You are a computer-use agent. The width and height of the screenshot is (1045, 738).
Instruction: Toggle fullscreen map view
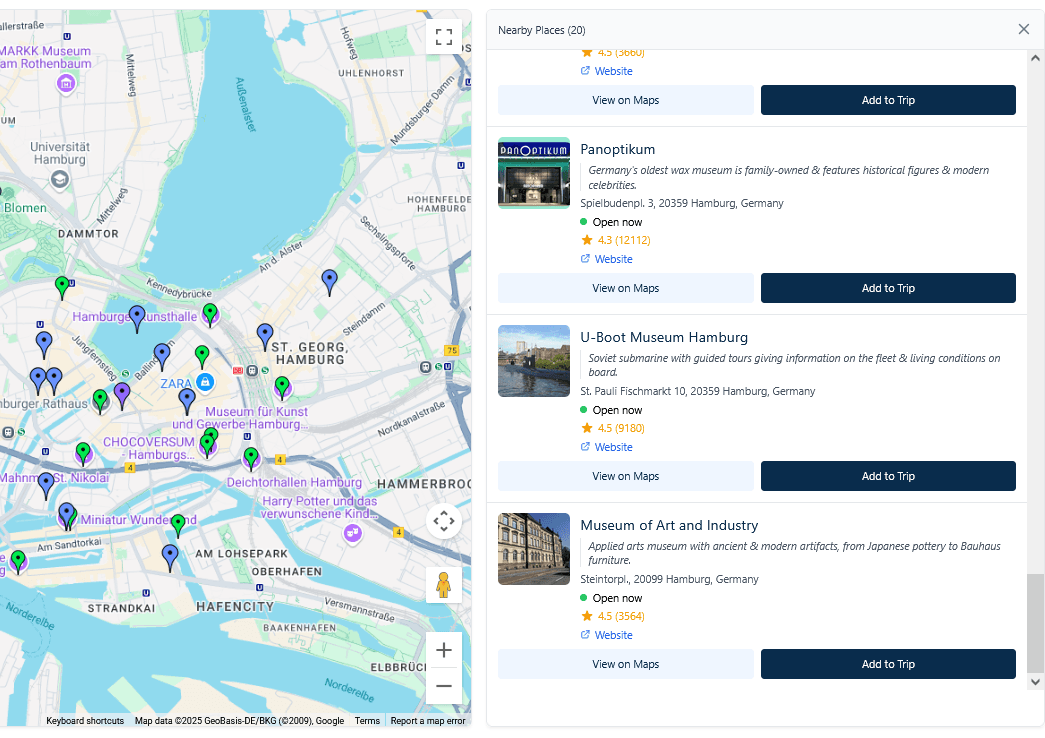tap(444, 36)
